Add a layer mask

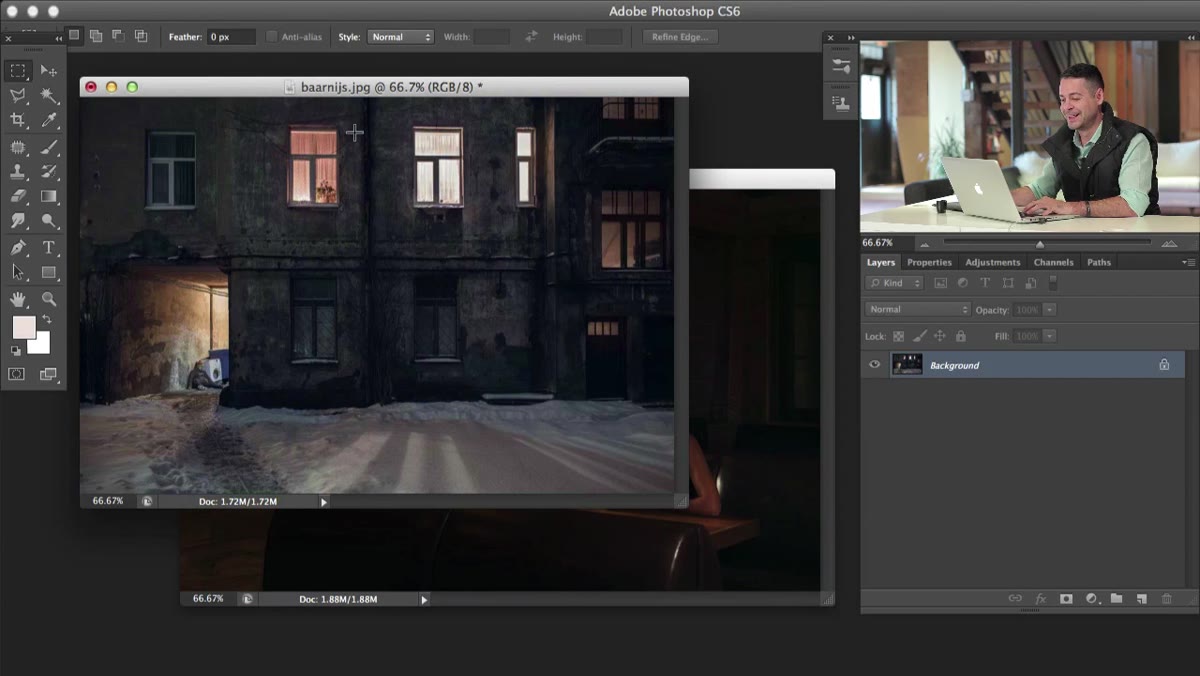(1066, 598)
